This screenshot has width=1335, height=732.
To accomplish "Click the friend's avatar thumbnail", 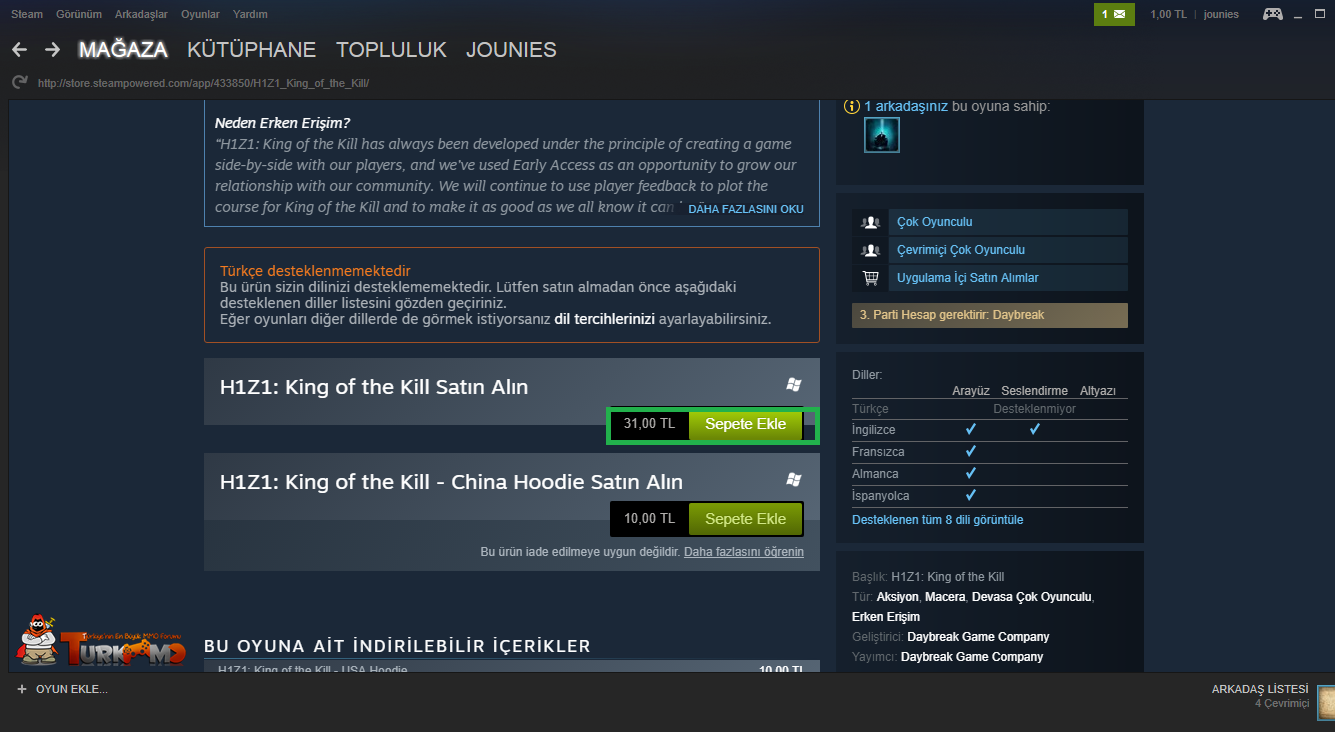I will pos(882,135).
